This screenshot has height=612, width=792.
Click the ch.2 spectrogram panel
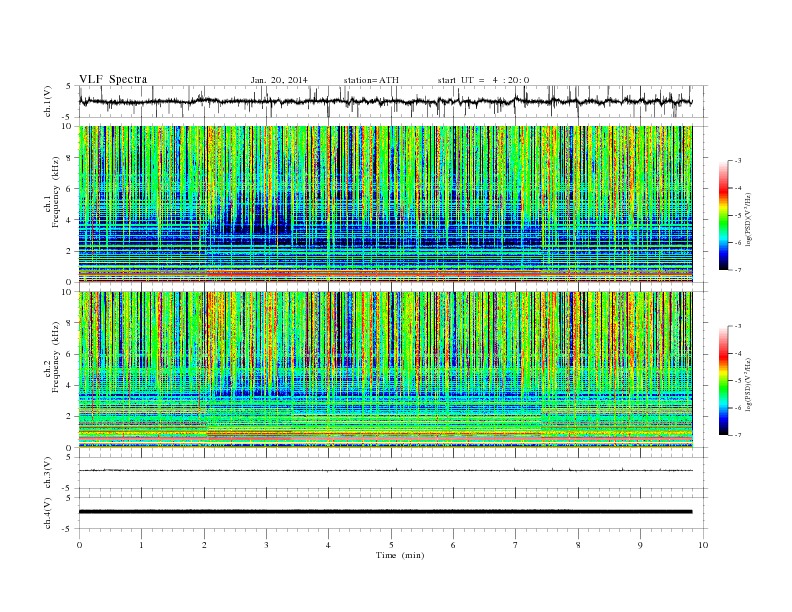point(385,370)
